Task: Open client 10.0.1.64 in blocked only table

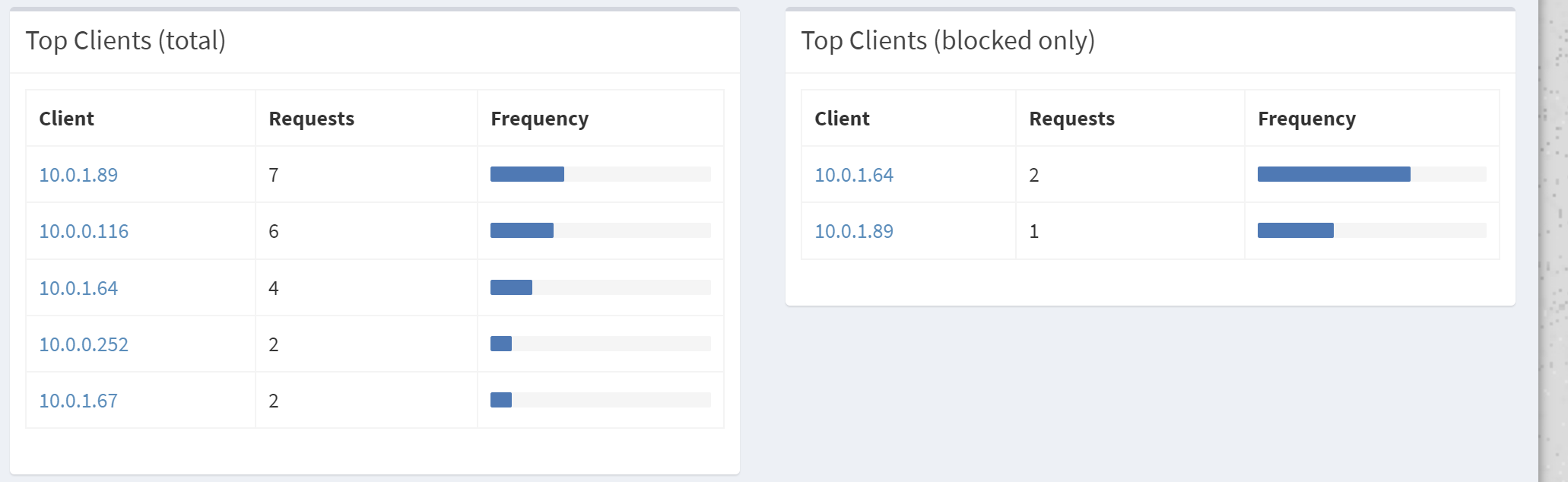Action: pos(854,175)
